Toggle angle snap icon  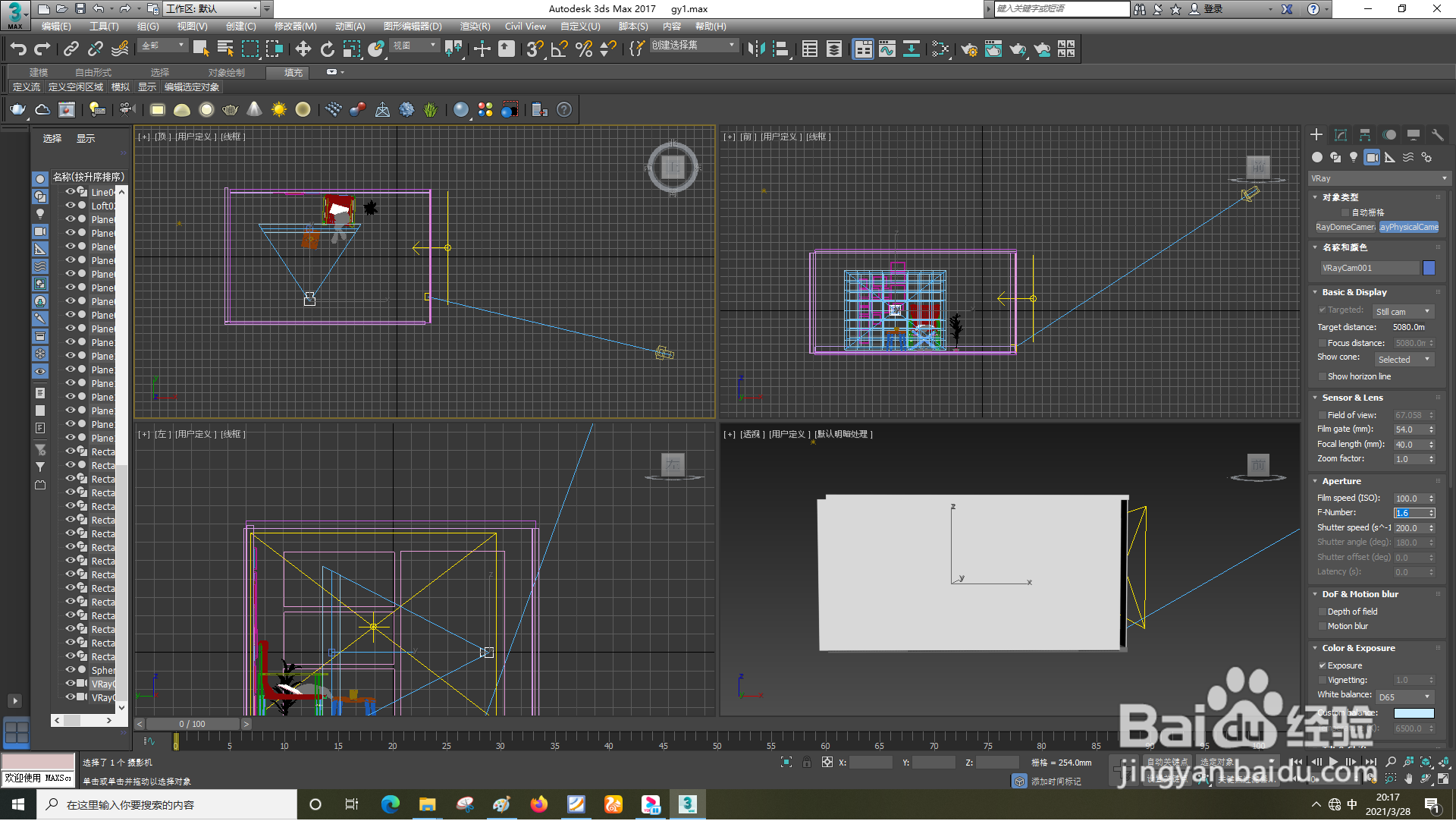pyautogui.click(x=560, y=49)
